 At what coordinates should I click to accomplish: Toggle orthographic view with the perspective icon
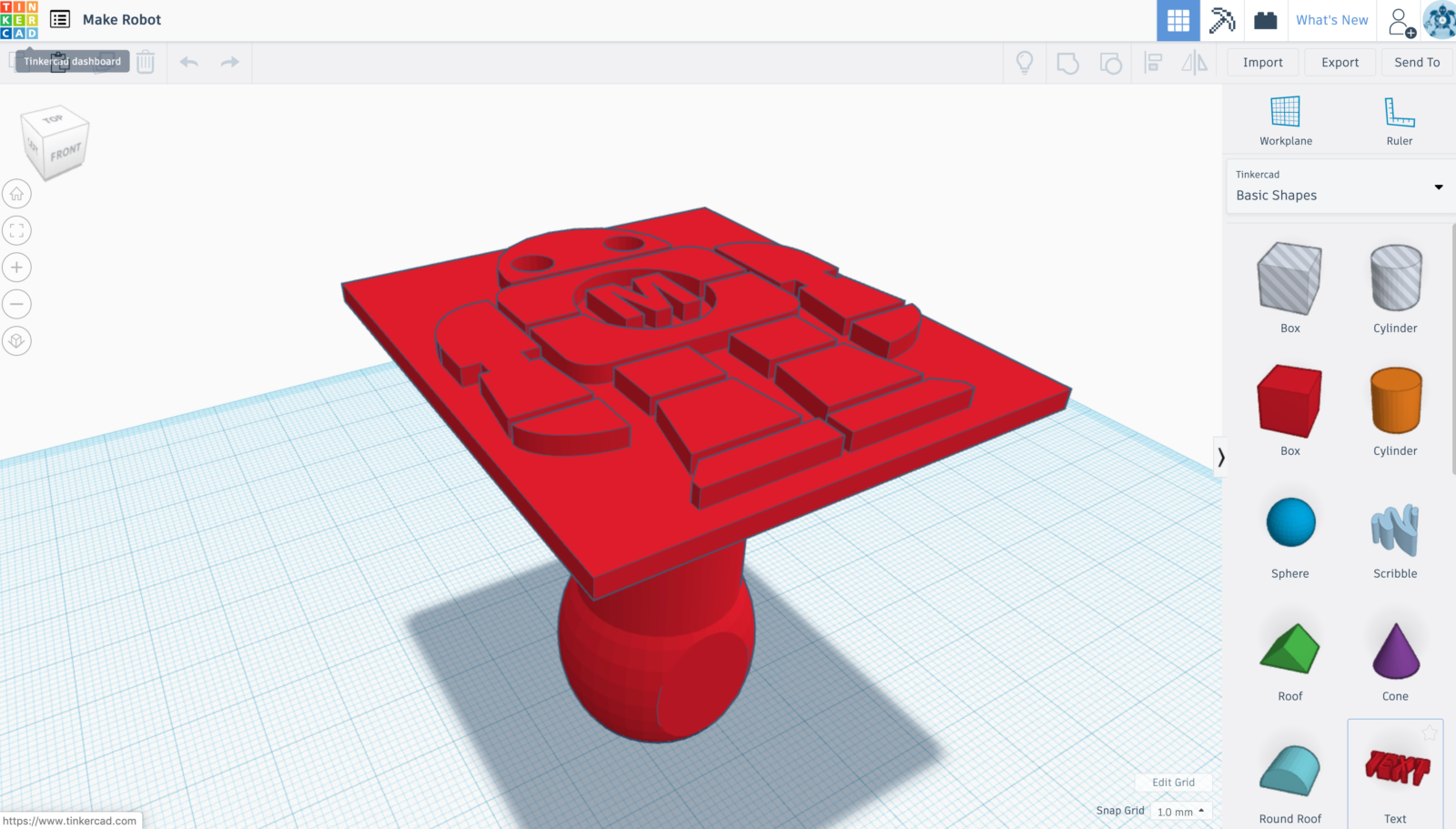coord(16,340)
